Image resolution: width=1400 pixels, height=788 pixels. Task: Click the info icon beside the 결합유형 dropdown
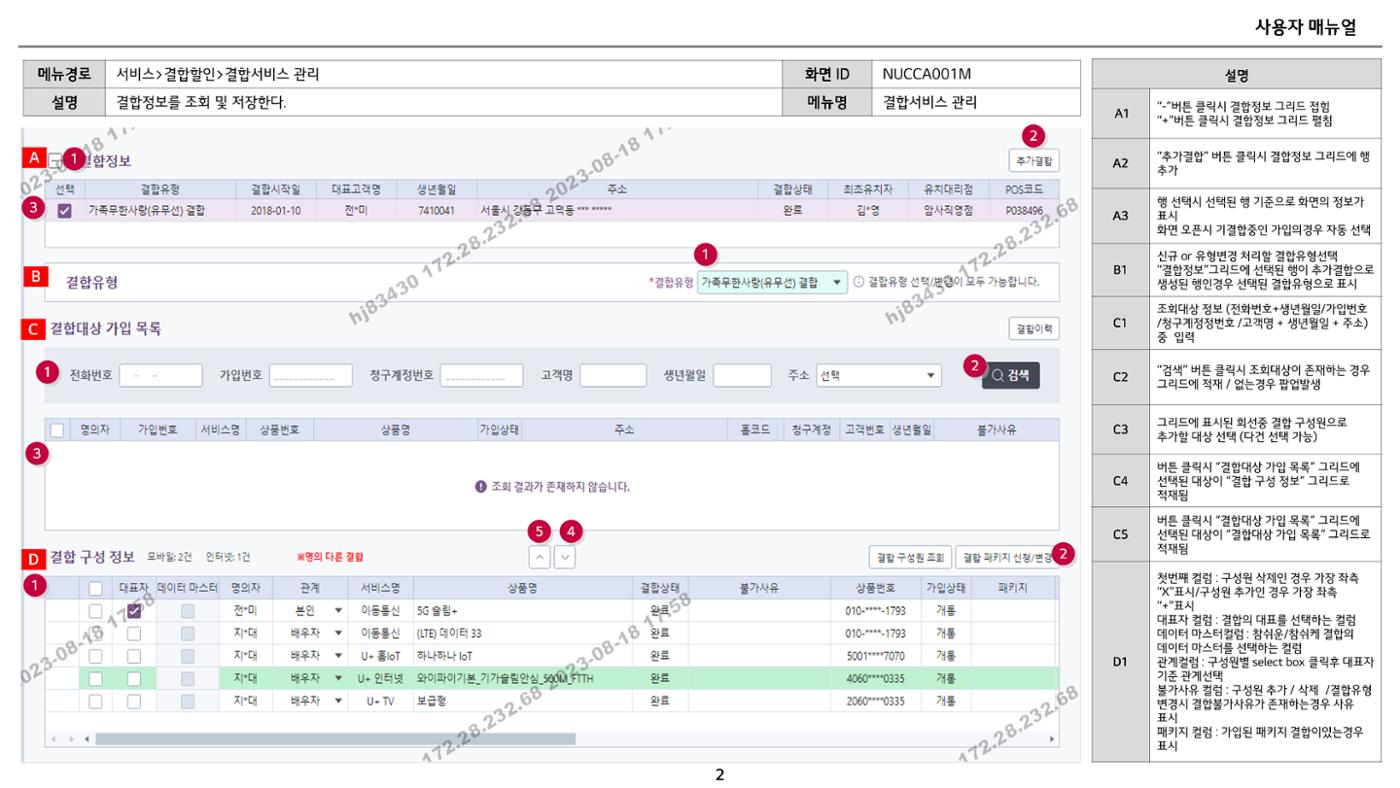coord(859,282)
